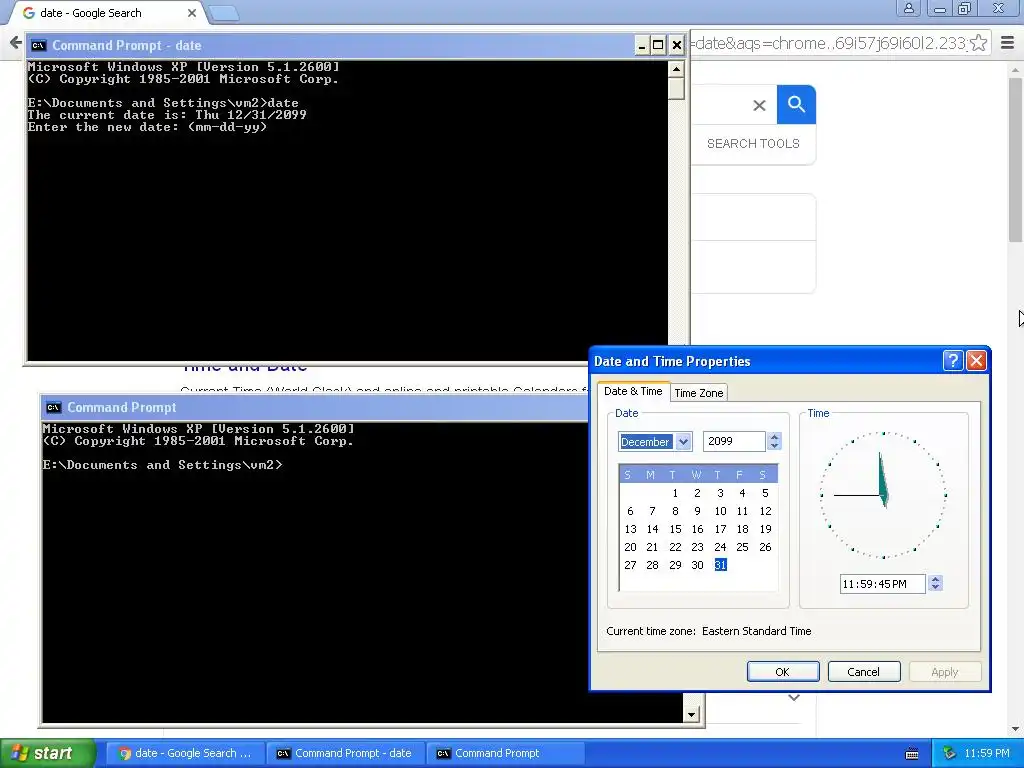The width and height of the screenshot is (1024, 768).
Task: Close the date - Google Search tab
Action: (x=191, y=12)
